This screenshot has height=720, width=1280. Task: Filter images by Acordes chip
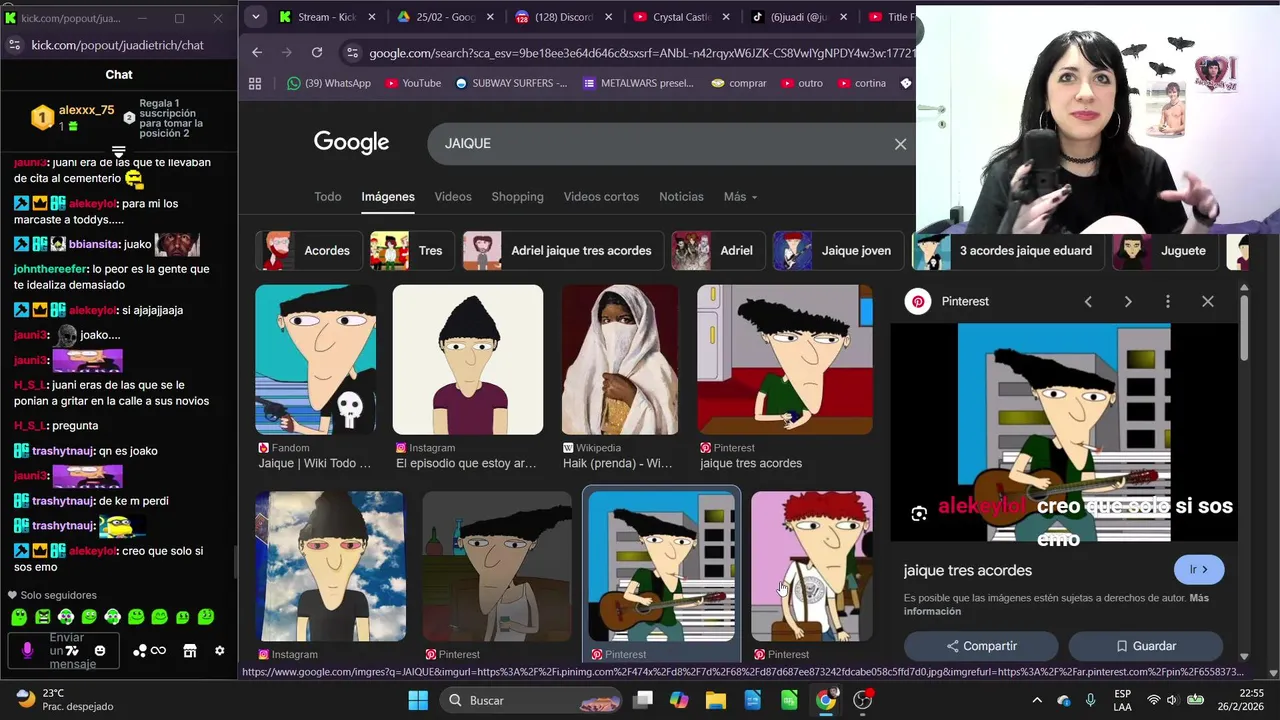coord(308,251)
